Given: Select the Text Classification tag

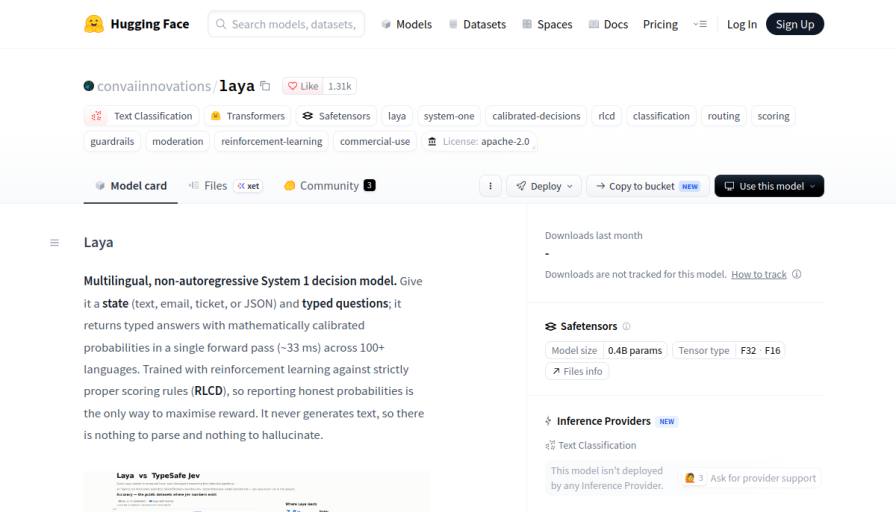Looking at the screenshot, I should coord(142,116).
